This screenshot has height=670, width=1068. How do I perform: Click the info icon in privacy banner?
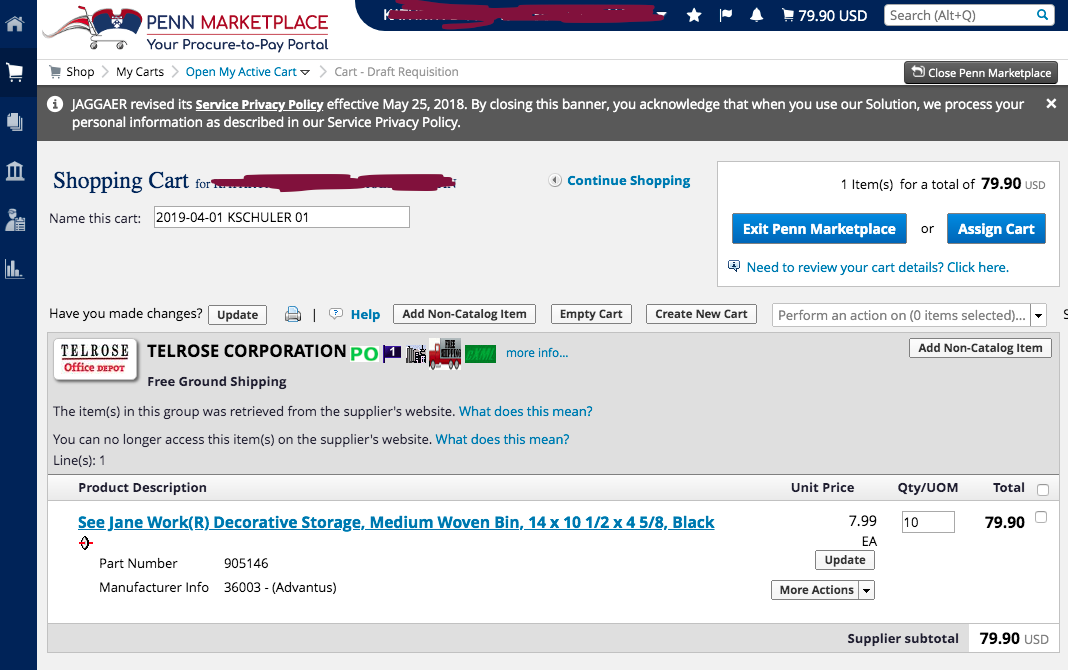point(54,104)
